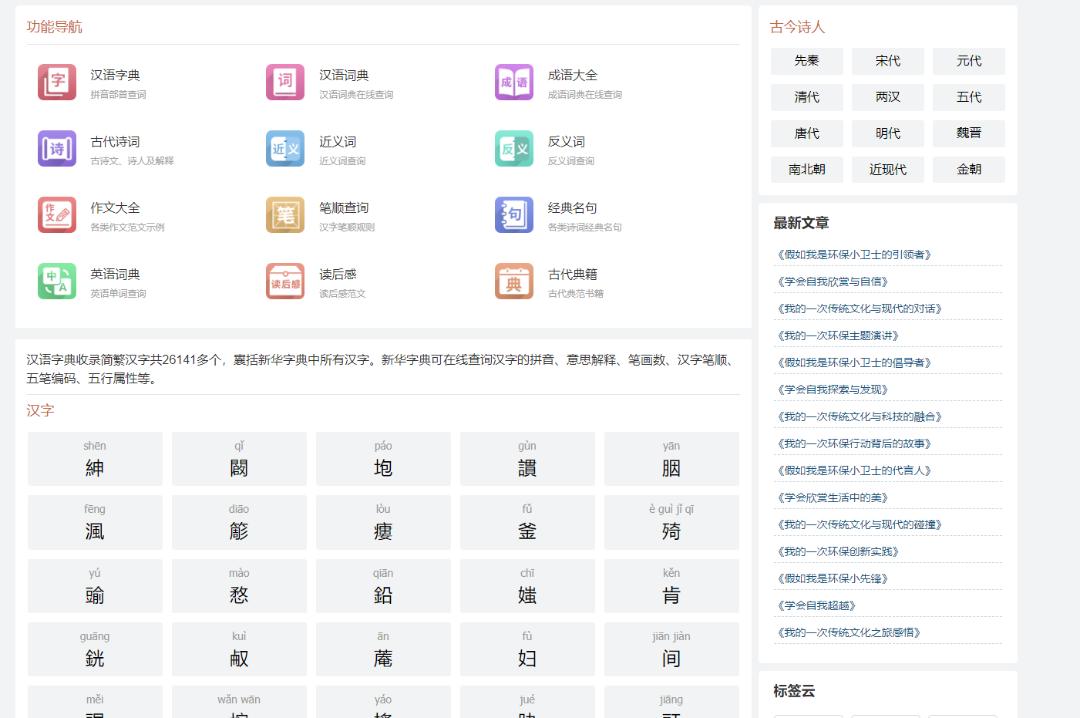Click the 成语大全 purple book icon
The image size is (1080, 718).
514,82
